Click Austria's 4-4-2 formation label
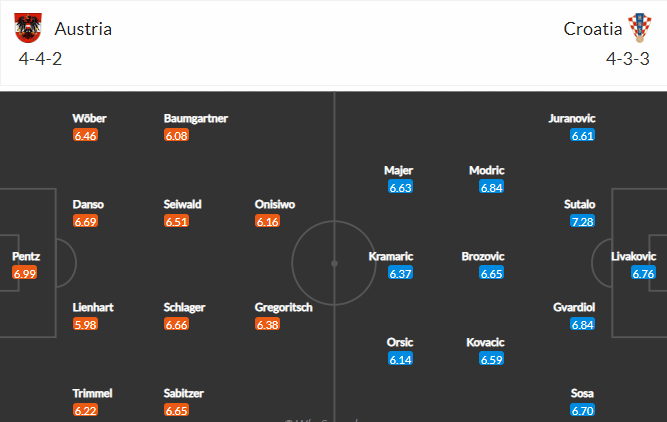Viewport: 667px width, 422px height. click(x=40, y=59)
